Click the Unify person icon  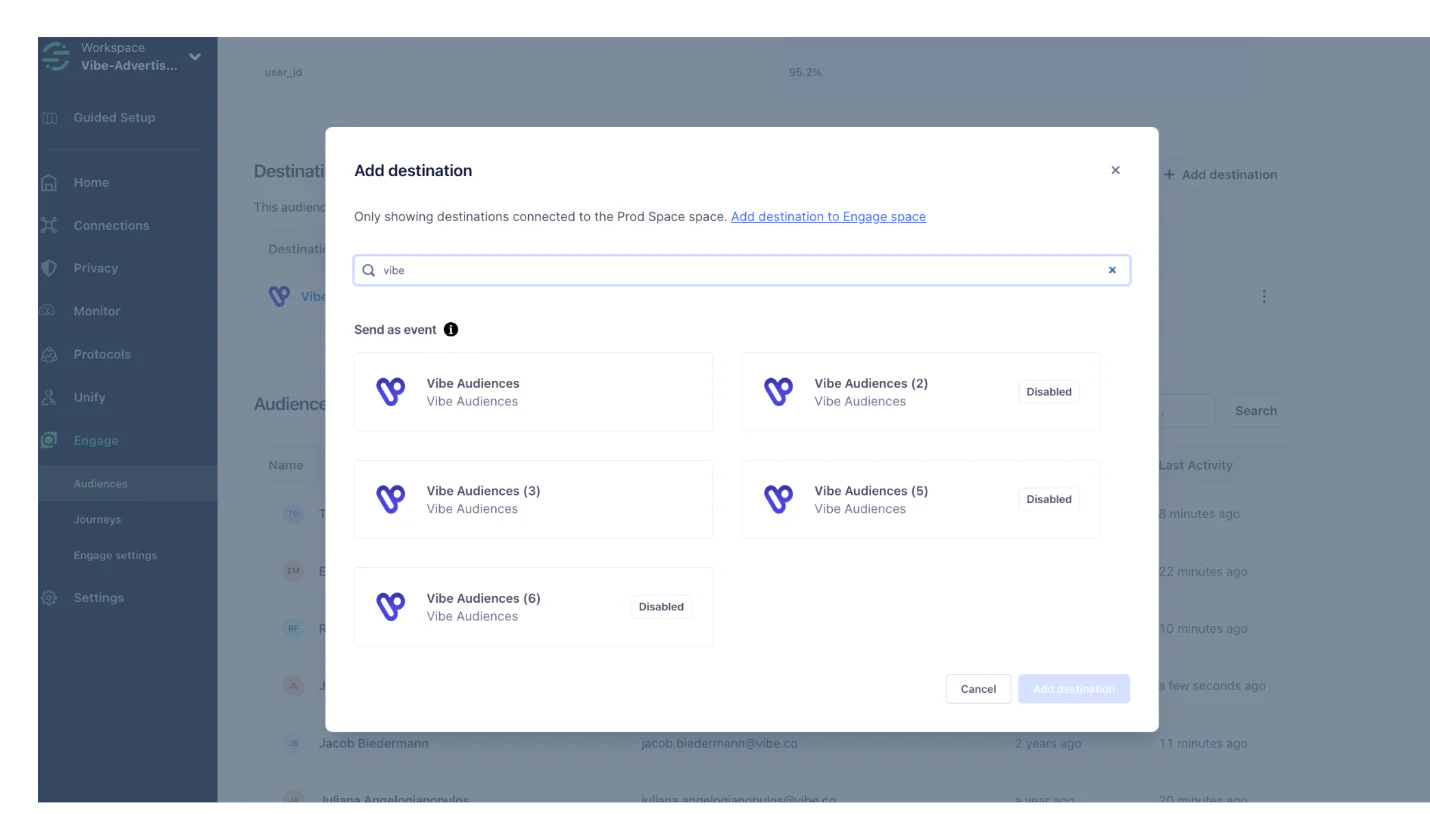tap(49, 398)
